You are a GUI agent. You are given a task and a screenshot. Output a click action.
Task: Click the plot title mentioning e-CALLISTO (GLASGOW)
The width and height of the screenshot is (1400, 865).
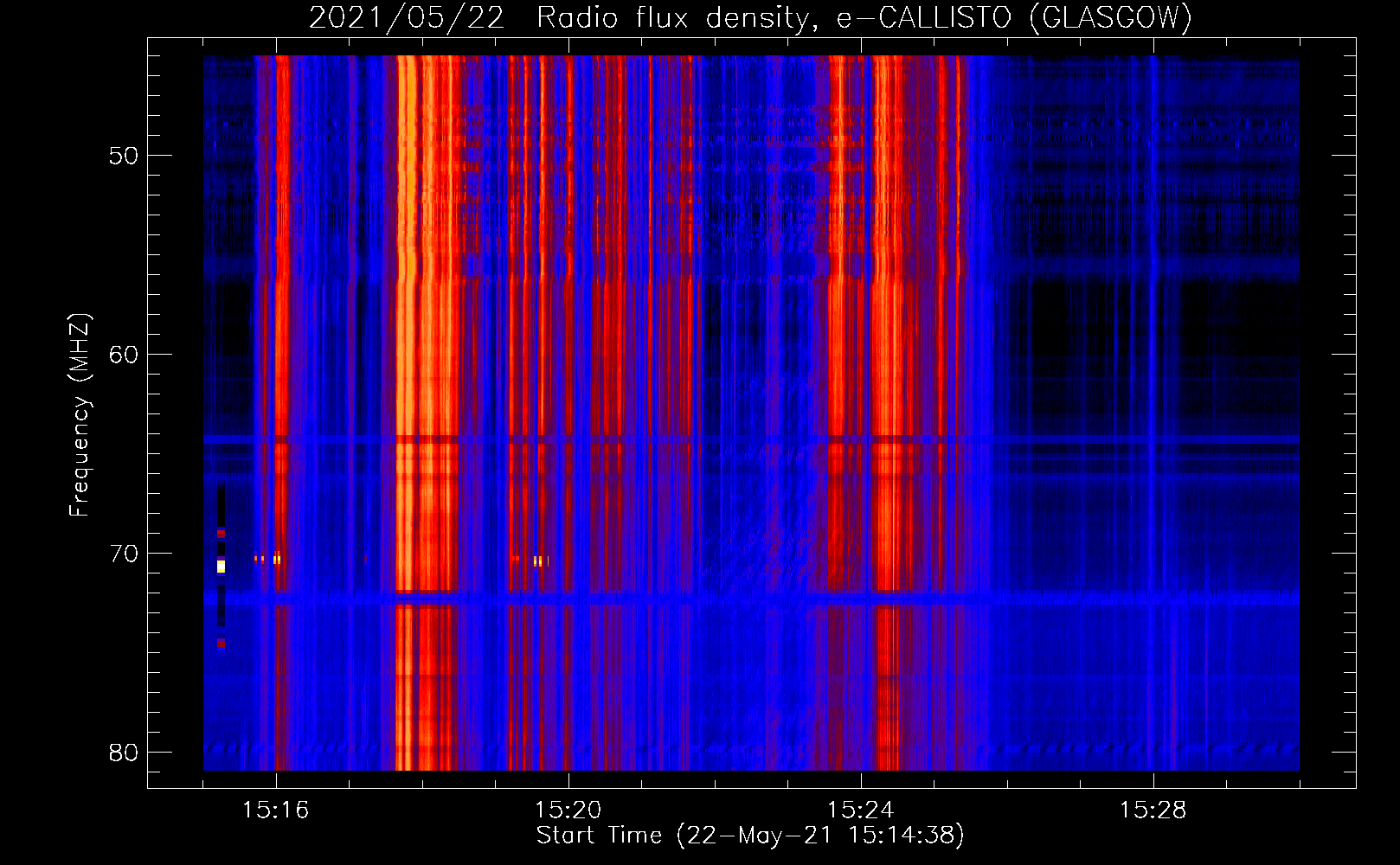click(x=750, y=17)
